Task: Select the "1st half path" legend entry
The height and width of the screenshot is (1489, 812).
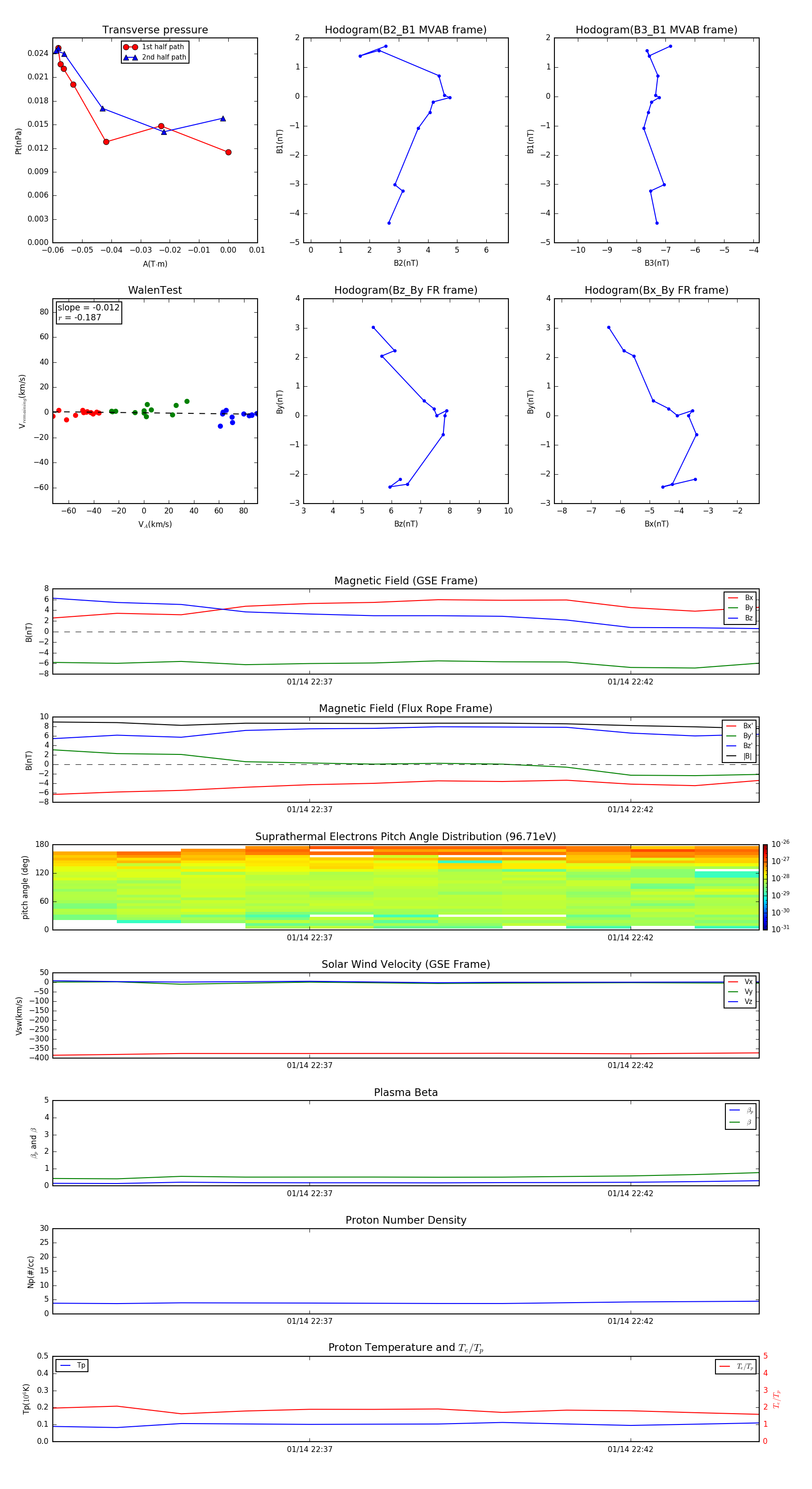Action: click(x=154, y=47)
